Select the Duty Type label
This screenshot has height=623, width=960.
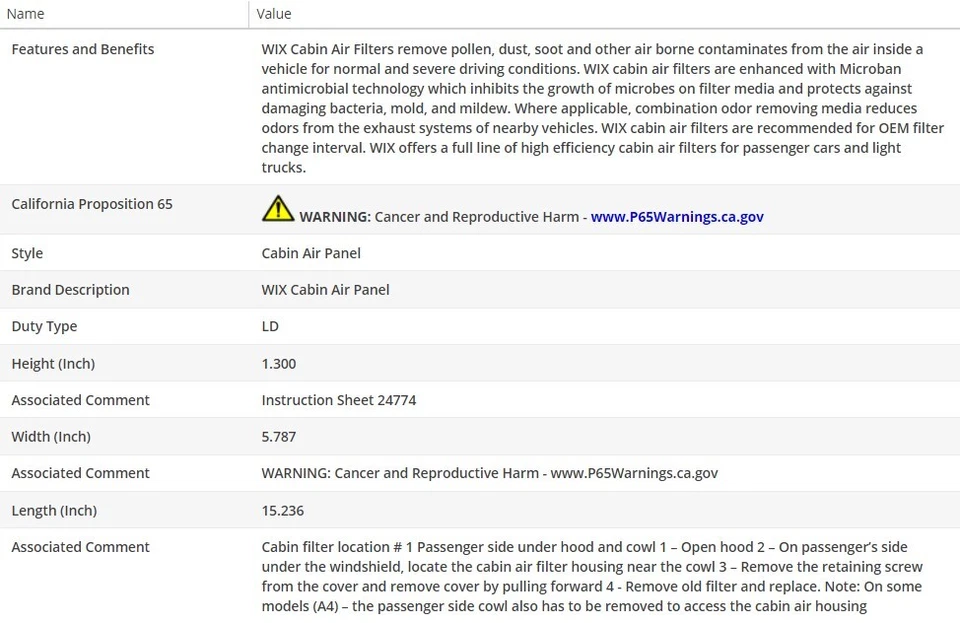pos(44,326)
